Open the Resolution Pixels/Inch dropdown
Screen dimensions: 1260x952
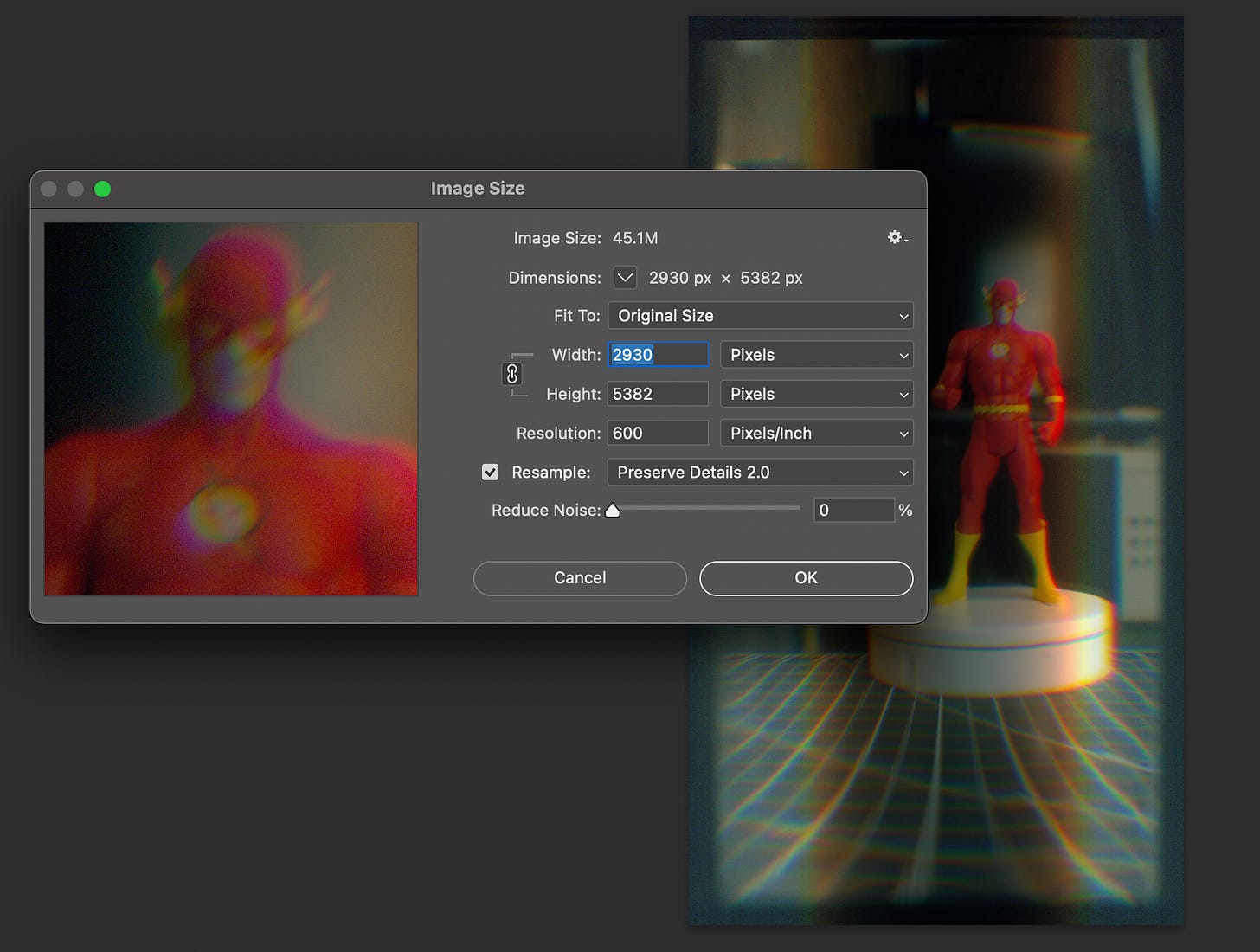pos(817,433)
